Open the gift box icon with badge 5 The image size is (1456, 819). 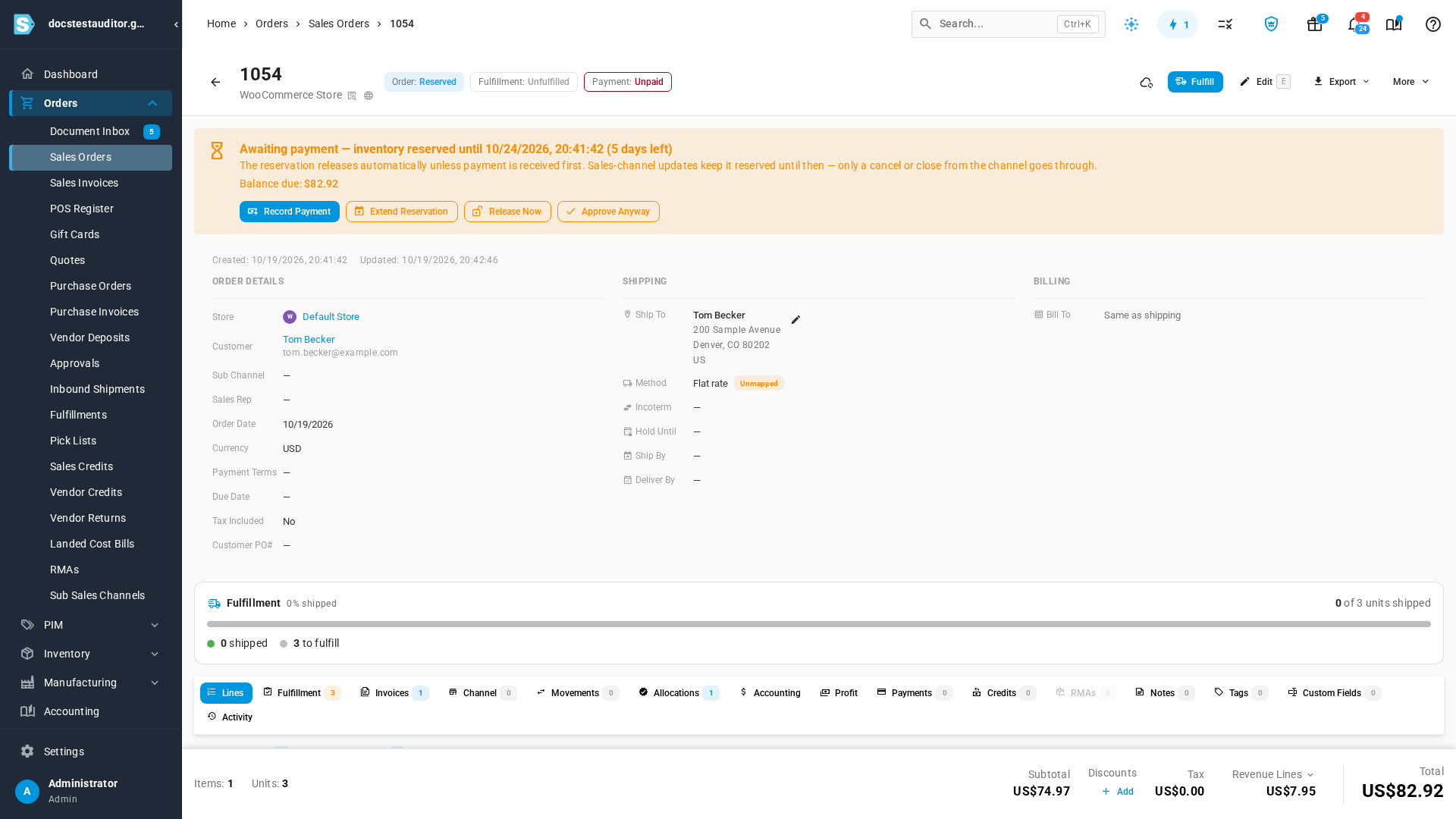1315,24
